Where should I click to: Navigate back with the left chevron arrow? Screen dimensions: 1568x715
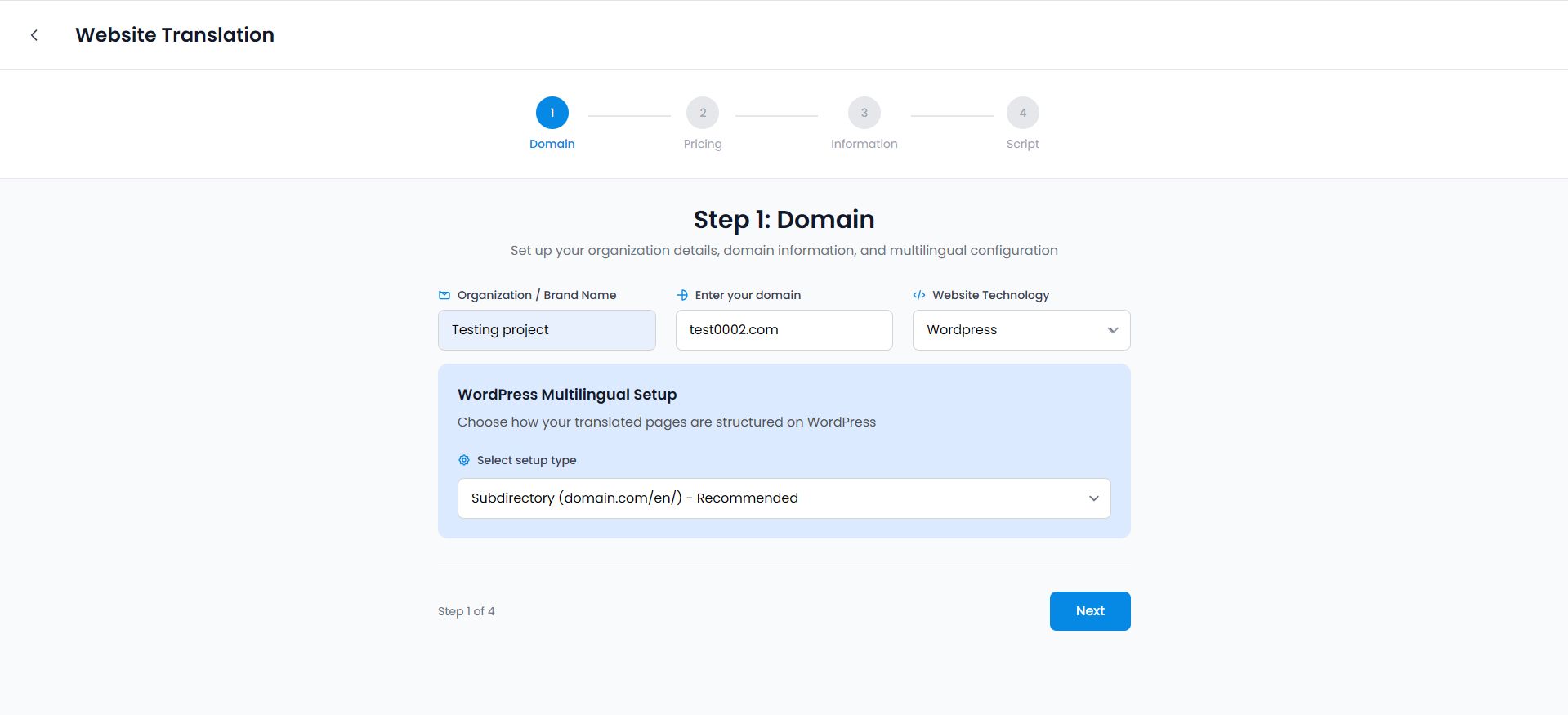[34, 34]
